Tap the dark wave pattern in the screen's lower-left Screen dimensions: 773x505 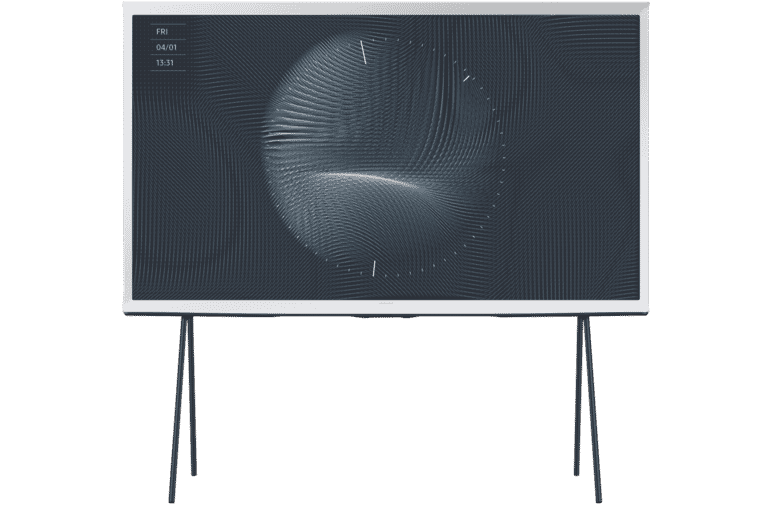(x=190, y=240)
